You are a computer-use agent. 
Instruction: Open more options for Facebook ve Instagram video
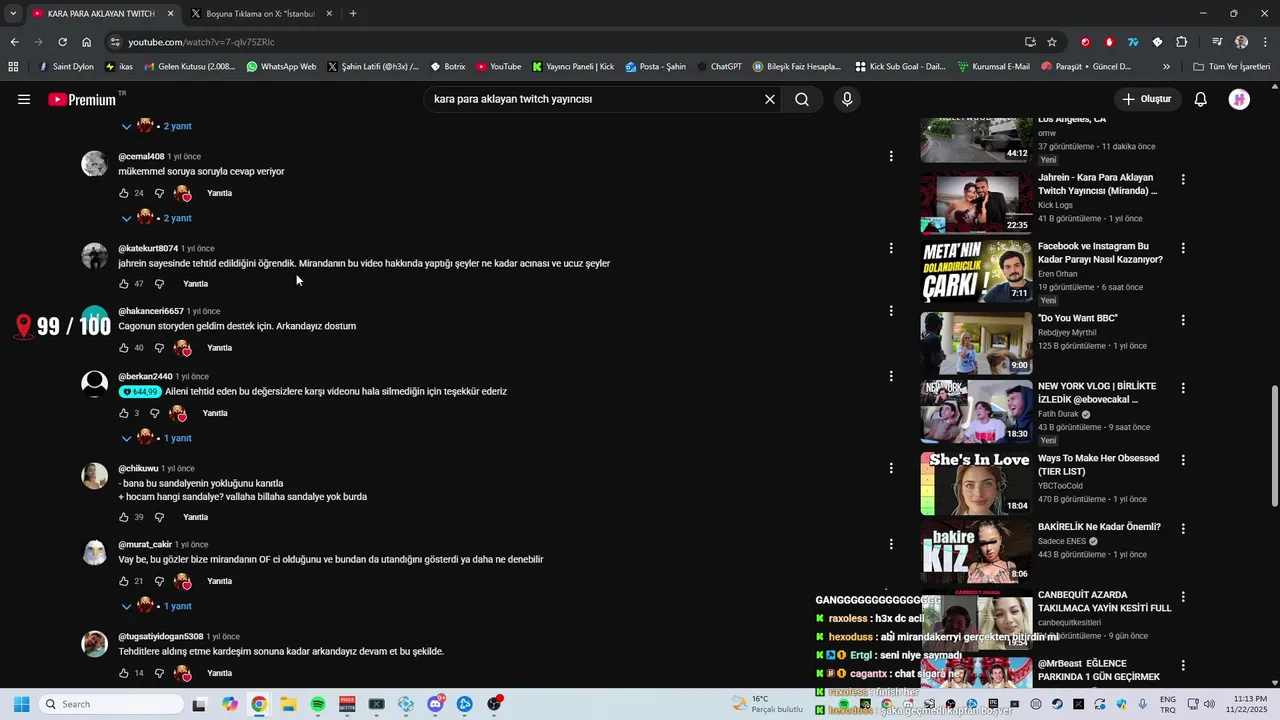click(1183, 248)
